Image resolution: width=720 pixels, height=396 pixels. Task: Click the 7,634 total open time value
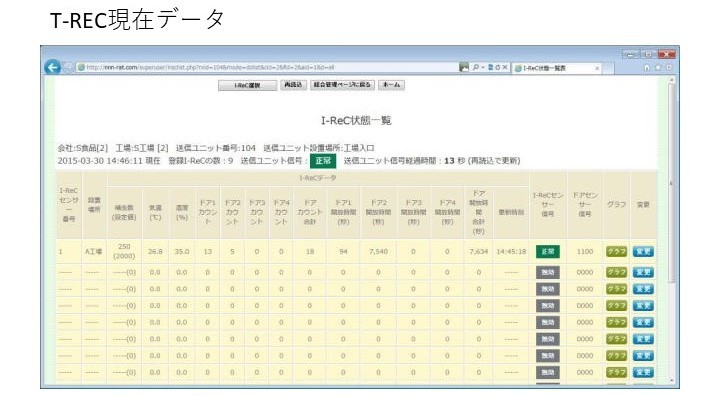[x=478, y=252]
